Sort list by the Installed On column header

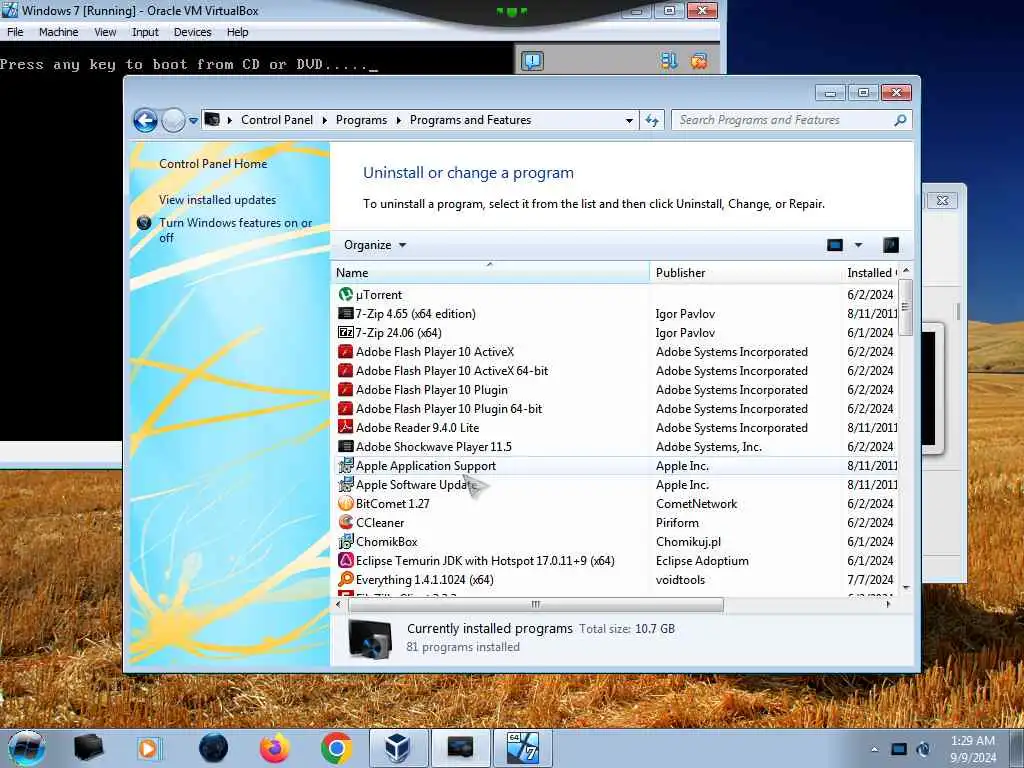(x=871, y=273)
